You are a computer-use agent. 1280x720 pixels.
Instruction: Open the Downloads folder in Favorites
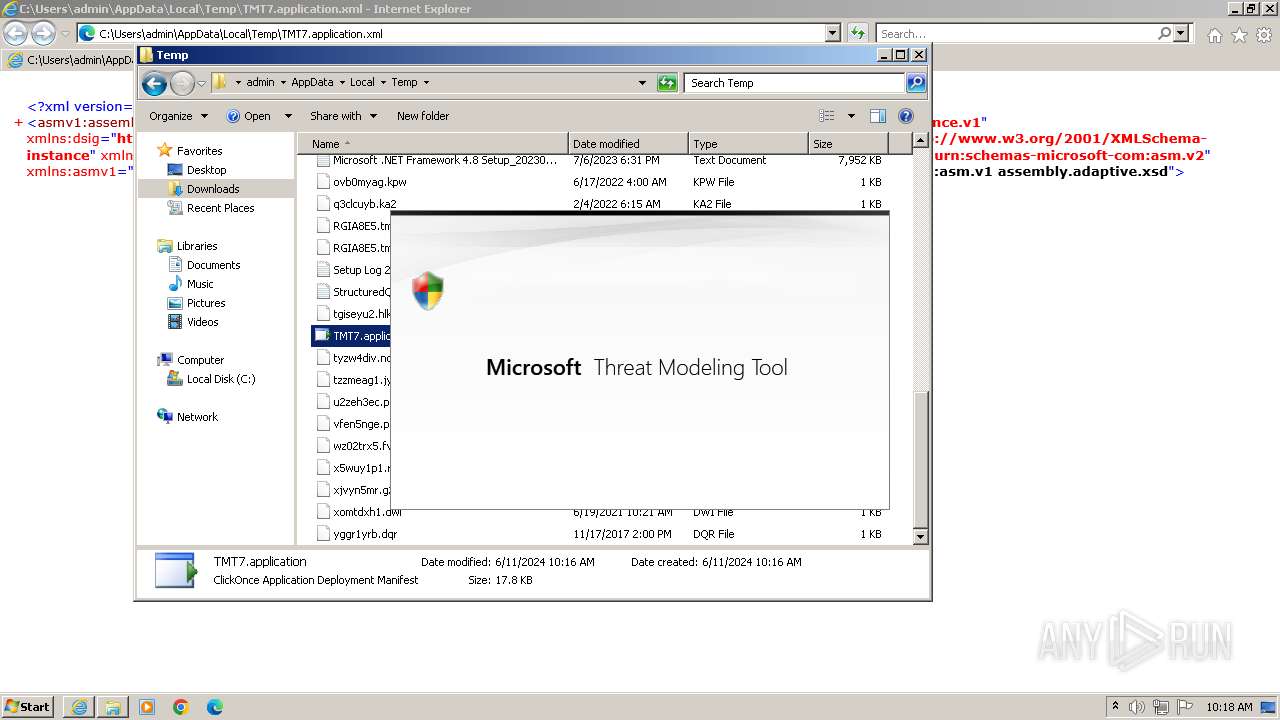pos(212,189)
